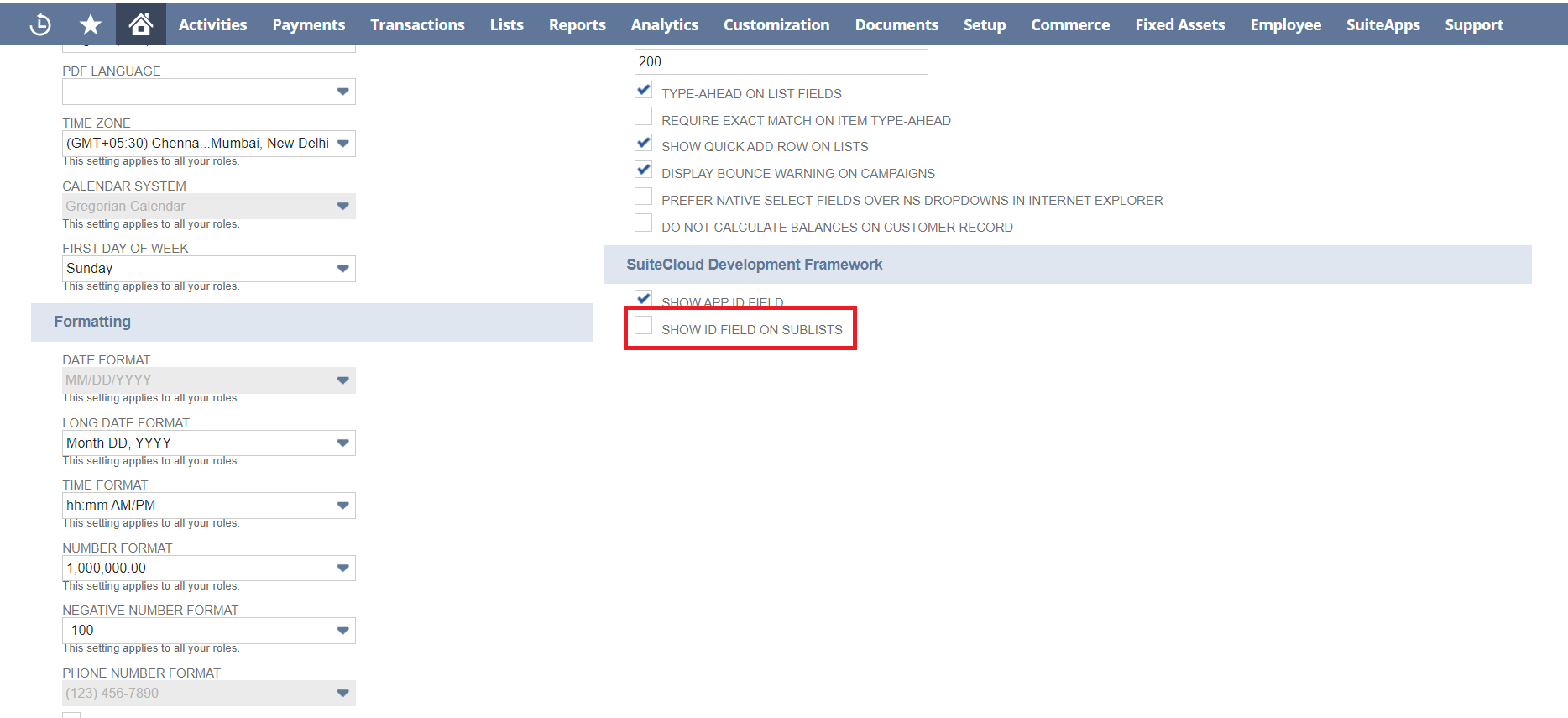Open the Customization menu

point(776,25)
